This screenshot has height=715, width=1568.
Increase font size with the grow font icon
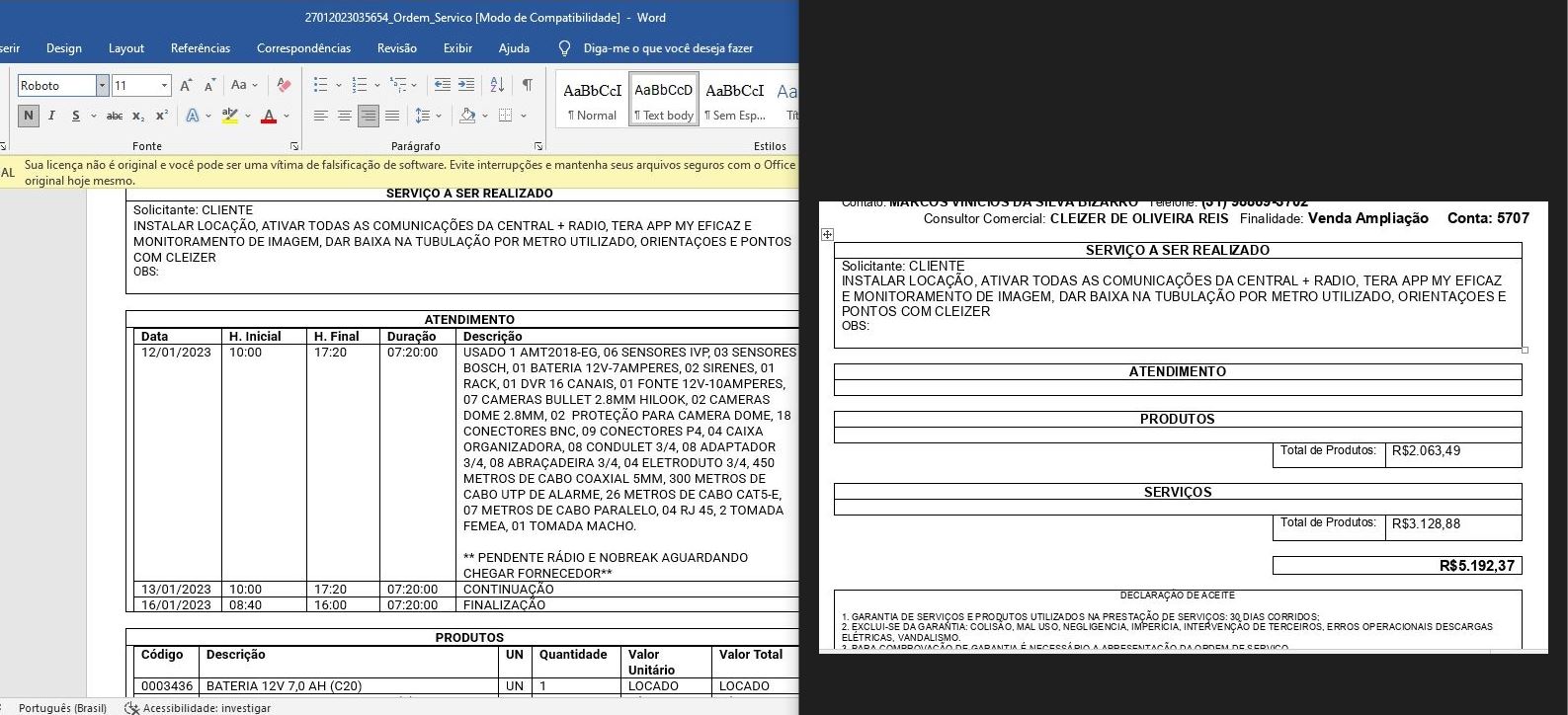(186, 86)
